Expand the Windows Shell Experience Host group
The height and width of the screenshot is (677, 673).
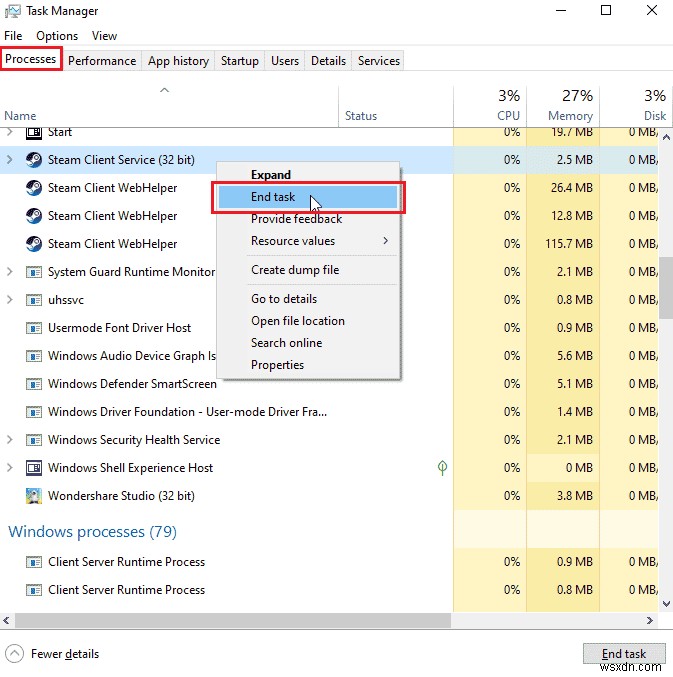pyautogui.click(x=10, y=467)
